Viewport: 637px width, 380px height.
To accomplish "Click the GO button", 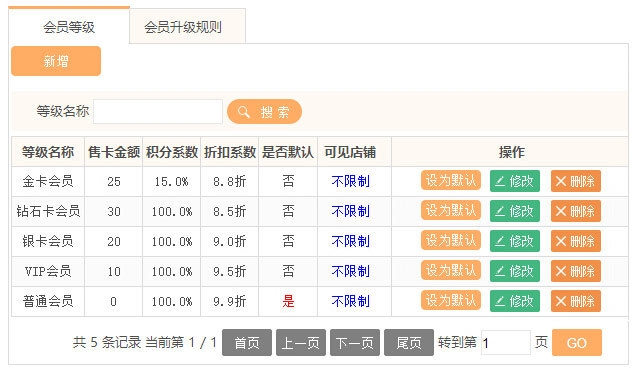I will (x=577, y=343).
